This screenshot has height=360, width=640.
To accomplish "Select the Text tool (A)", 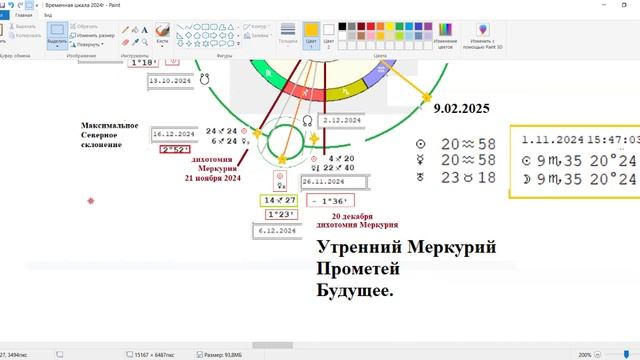I will [x=144, y=30].
